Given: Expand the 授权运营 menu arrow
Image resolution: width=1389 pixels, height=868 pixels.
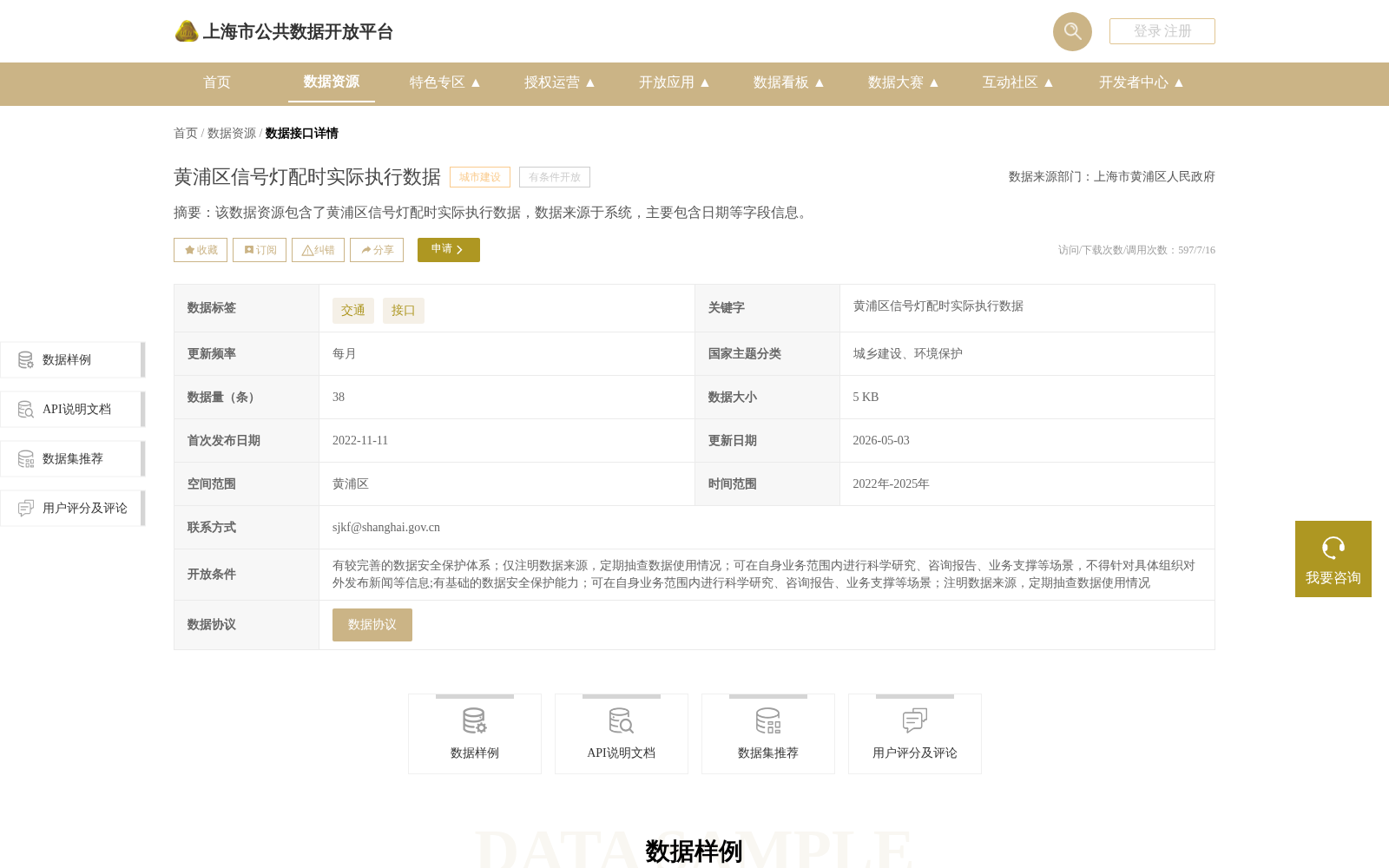Looking at the screenshot, I should point(590,82).
